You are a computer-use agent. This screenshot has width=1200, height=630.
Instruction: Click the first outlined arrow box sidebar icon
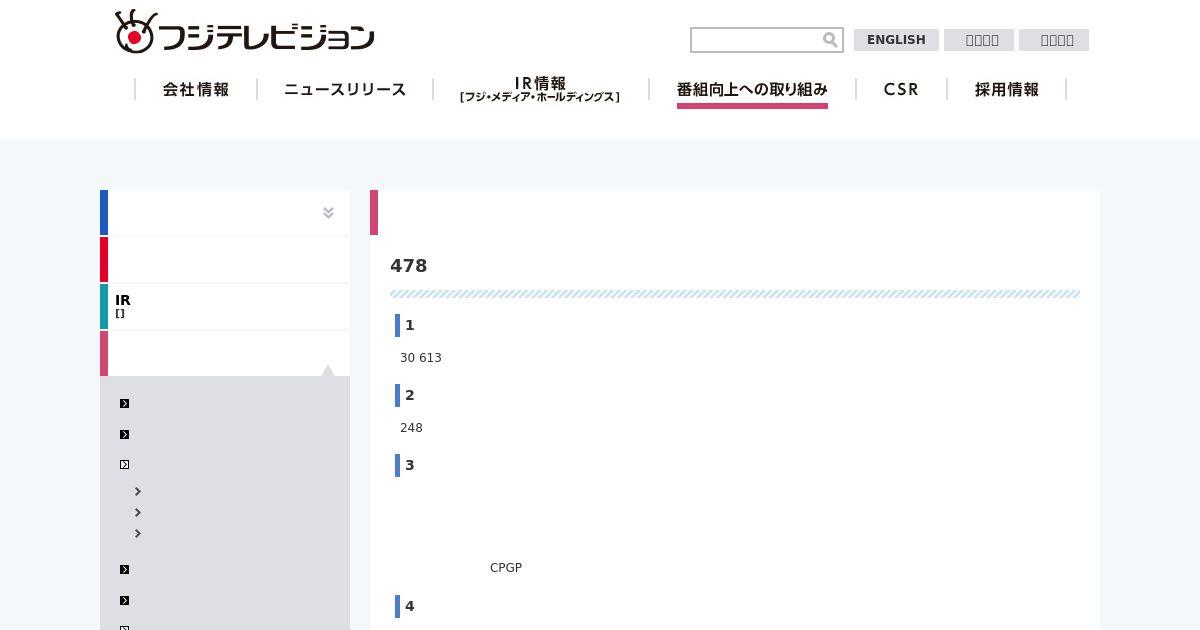coord(125,465)
